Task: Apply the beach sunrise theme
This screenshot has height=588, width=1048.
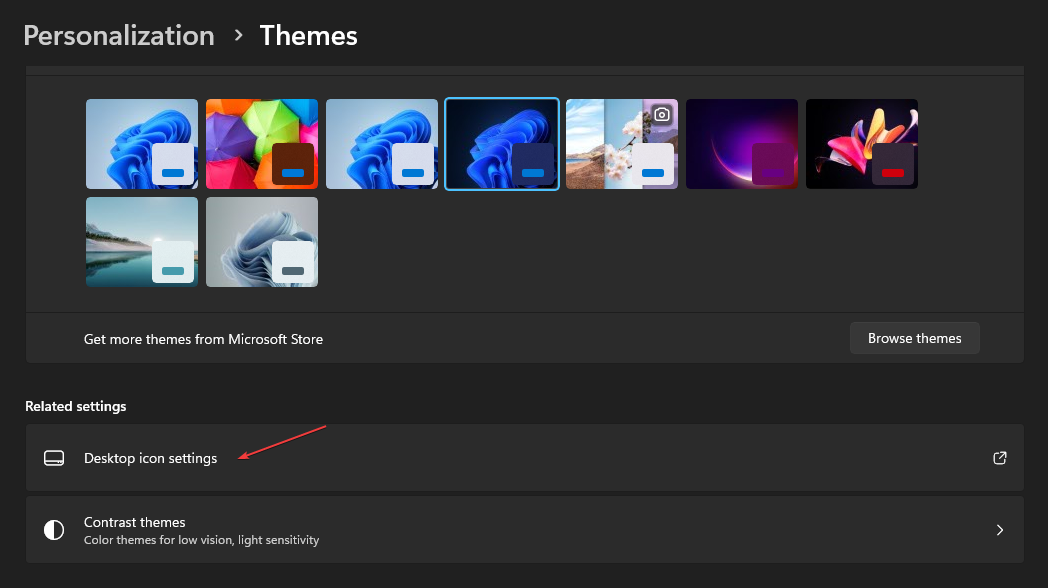Action: point(141,241)
